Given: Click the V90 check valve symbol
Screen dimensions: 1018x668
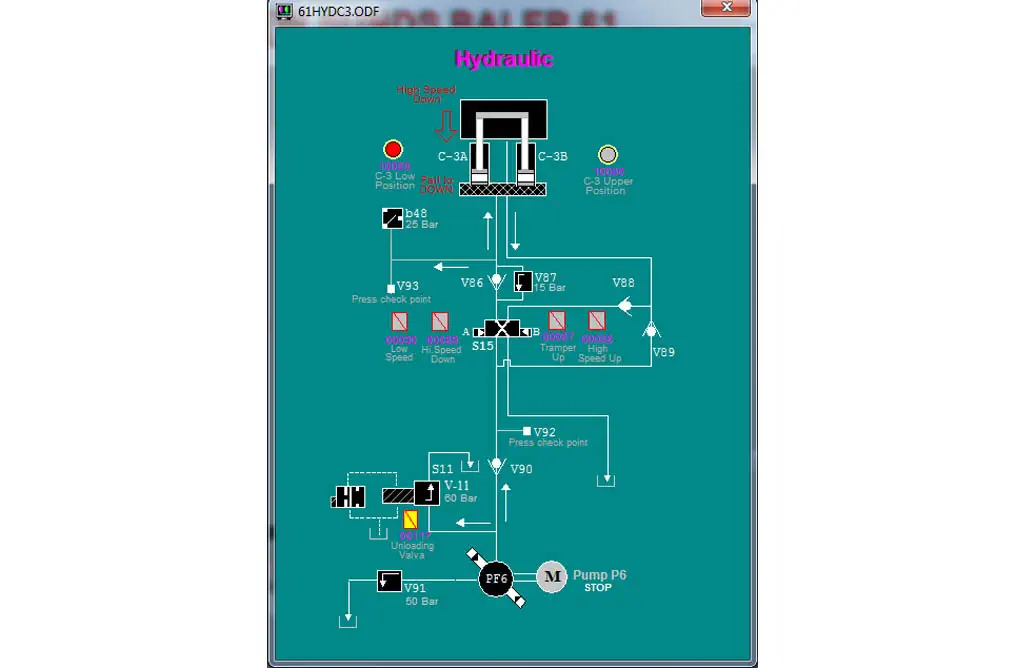Looking at the screenshot, I should pos(496,465).
